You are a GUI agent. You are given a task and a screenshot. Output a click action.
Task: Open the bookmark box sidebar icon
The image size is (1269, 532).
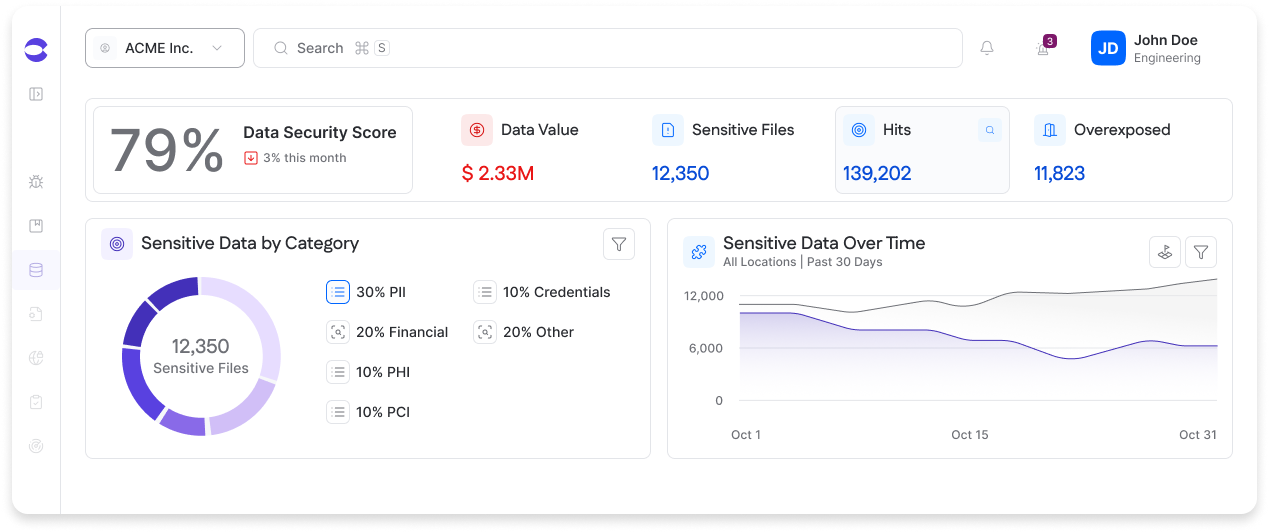(x=36, y=226)
